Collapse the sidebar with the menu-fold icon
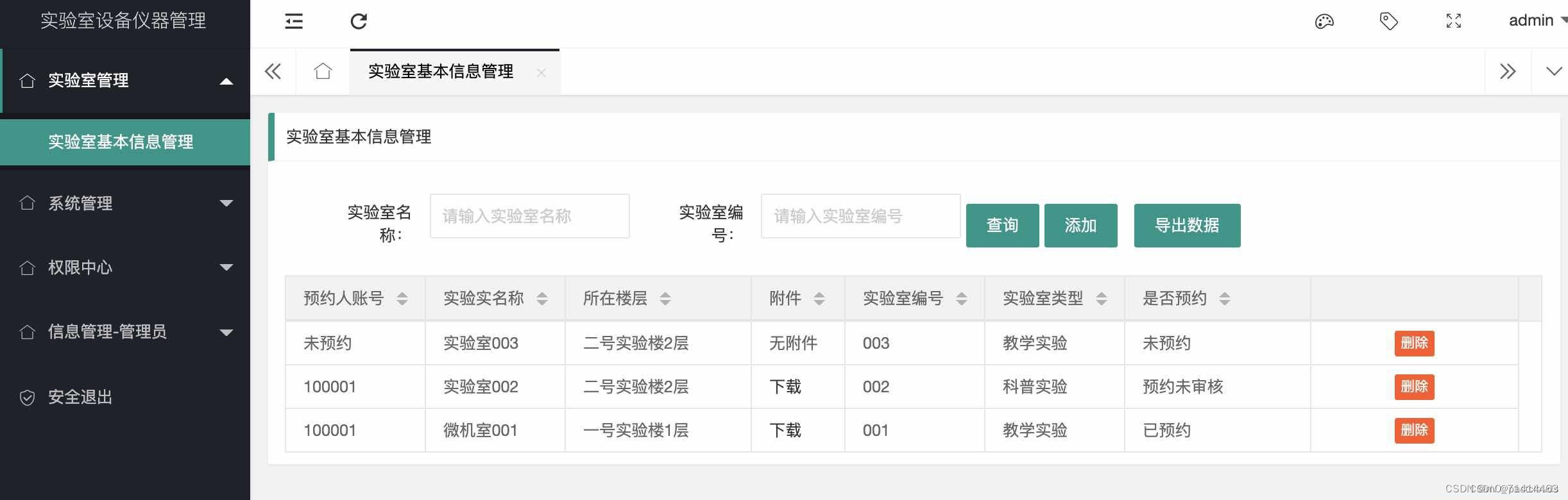1568x500 pixels. point(294,21)
